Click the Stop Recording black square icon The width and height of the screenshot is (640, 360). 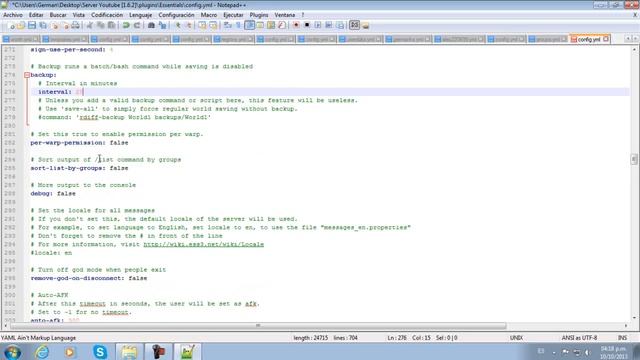pos(307,25)
